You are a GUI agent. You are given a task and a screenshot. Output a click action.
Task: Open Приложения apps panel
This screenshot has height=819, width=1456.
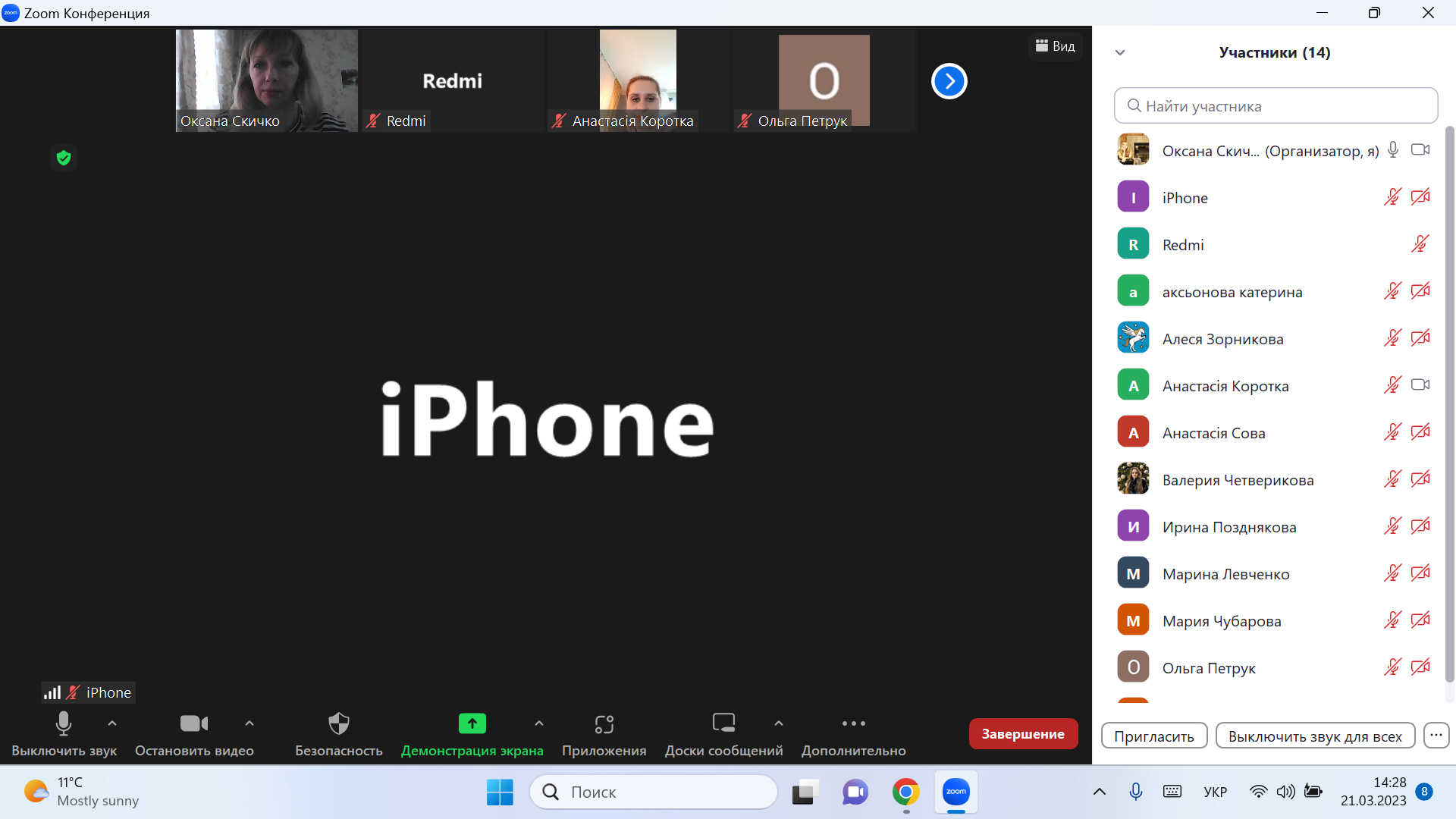[x=604, y=733]
